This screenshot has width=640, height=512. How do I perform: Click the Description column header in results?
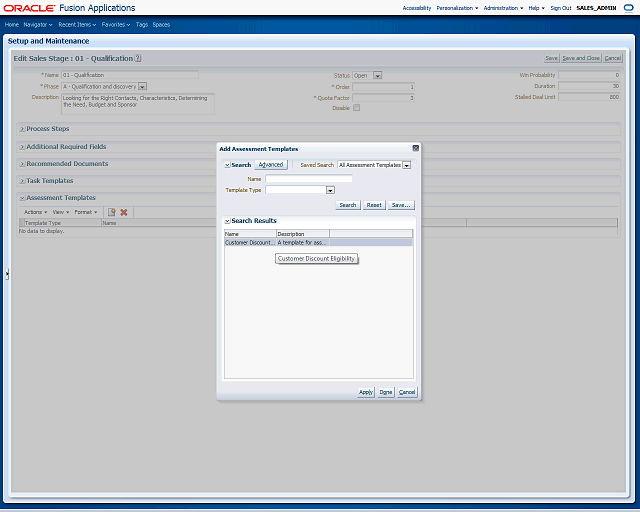[303, 234]
